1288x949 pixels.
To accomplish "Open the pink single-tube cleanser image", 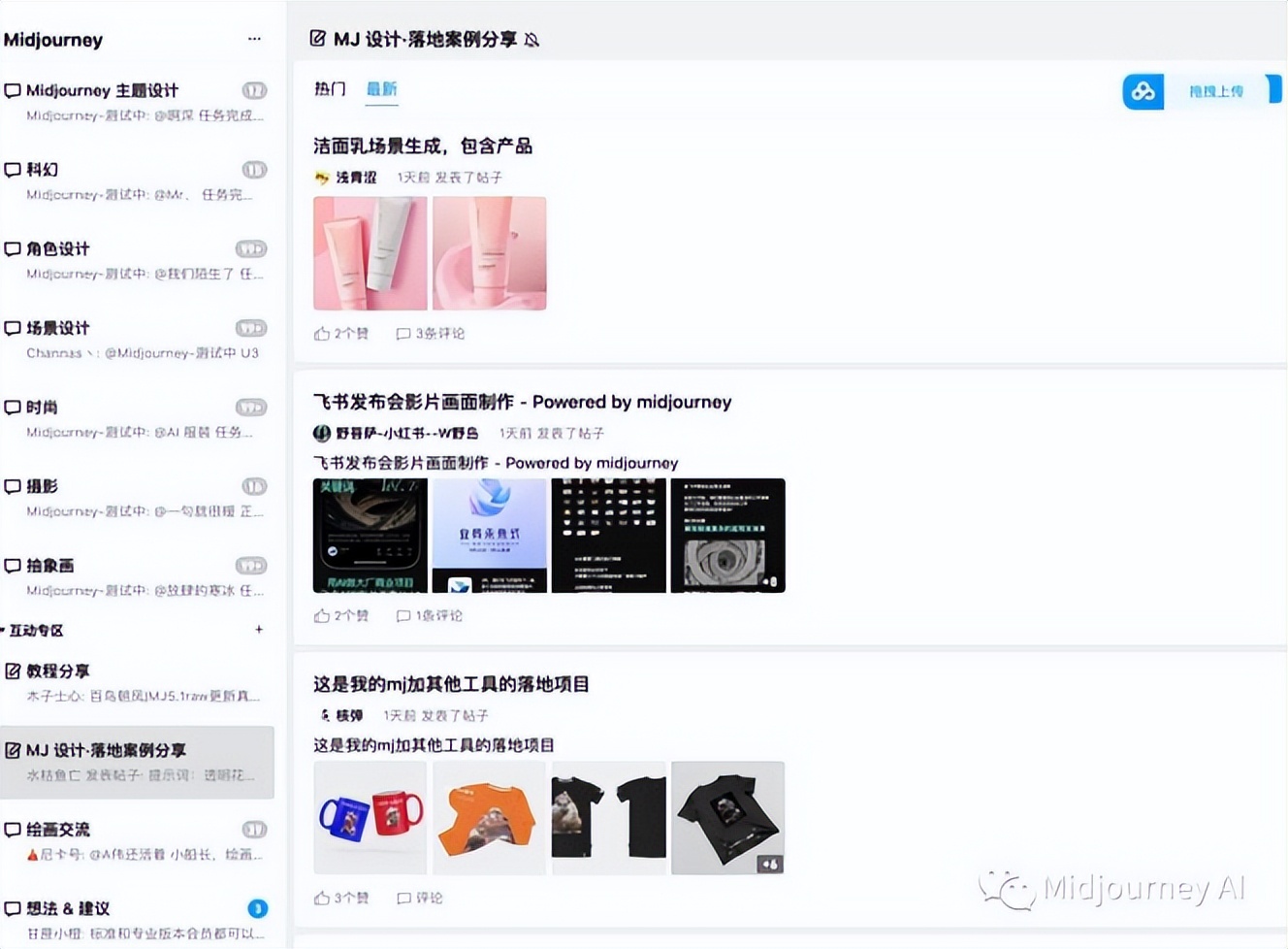I will (489, 253).
